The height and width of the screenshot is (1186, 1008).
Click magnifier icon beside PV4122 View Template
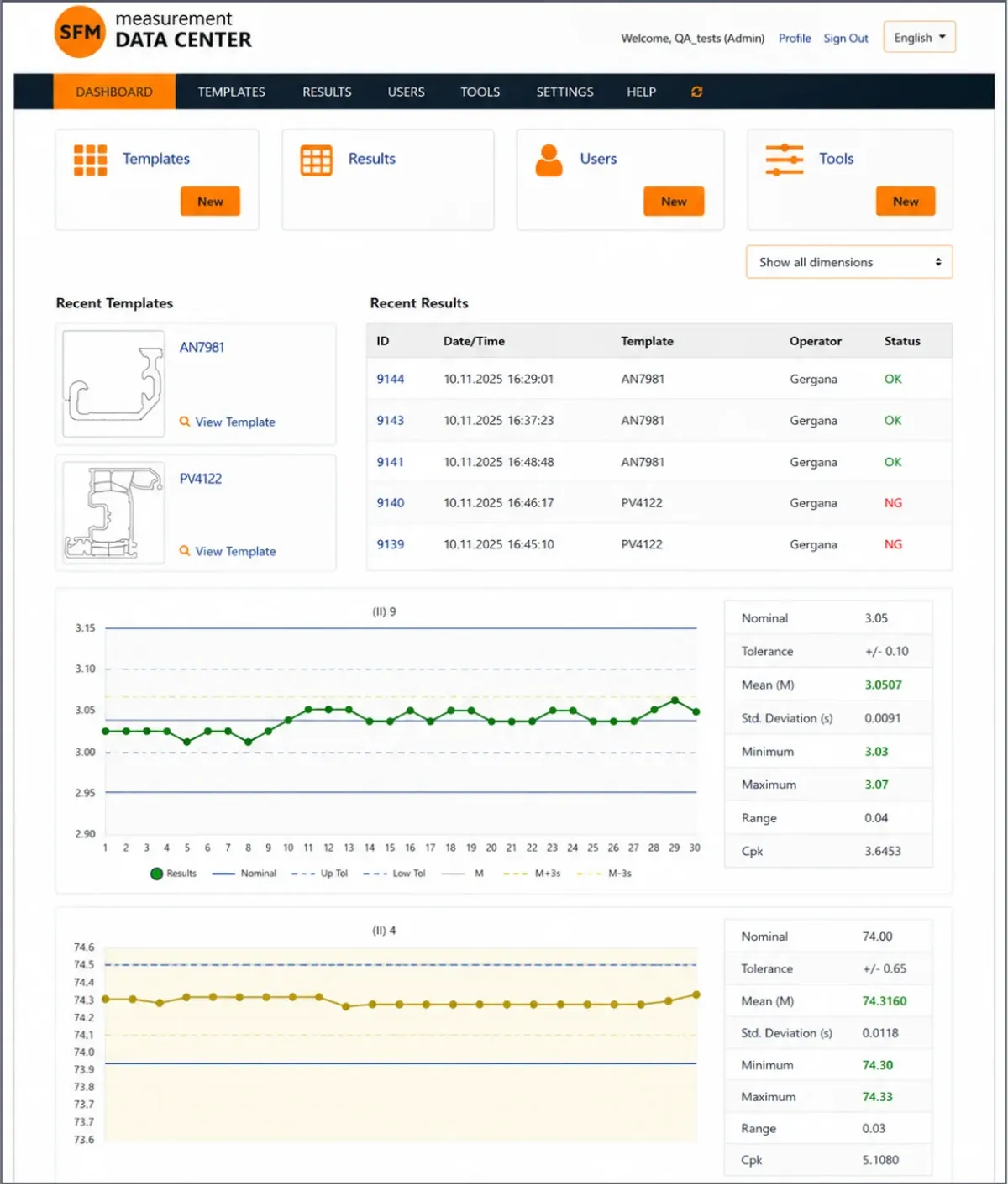pyautogui.click(x=185, y=551)
